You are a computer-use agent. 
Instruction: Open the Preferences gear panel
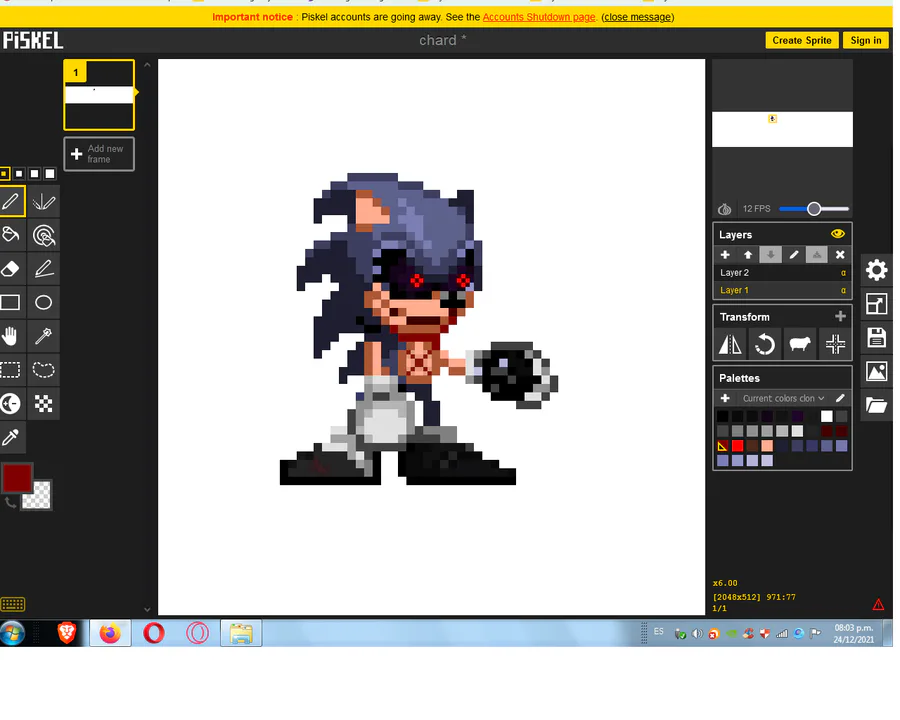[876, 270]
